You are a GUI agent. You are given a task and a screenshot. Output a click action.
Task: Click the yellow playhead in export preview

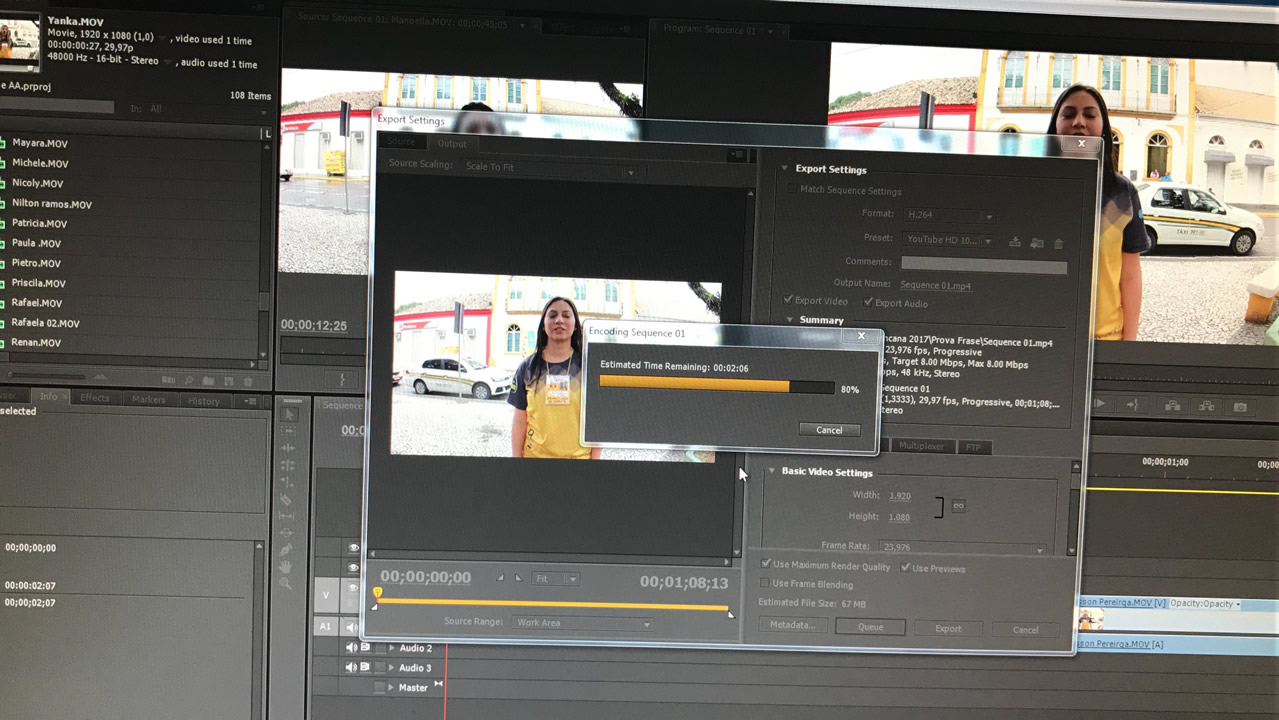click(378, 593)
